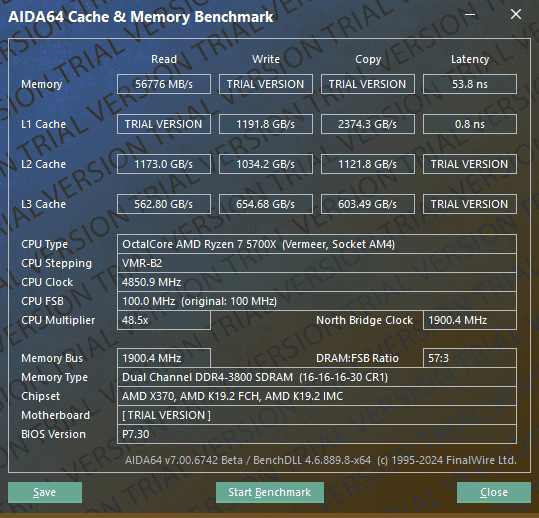Select L3 Cache Read 562.80 GB/s
The image size is (539, 518).
pos(164,204)
